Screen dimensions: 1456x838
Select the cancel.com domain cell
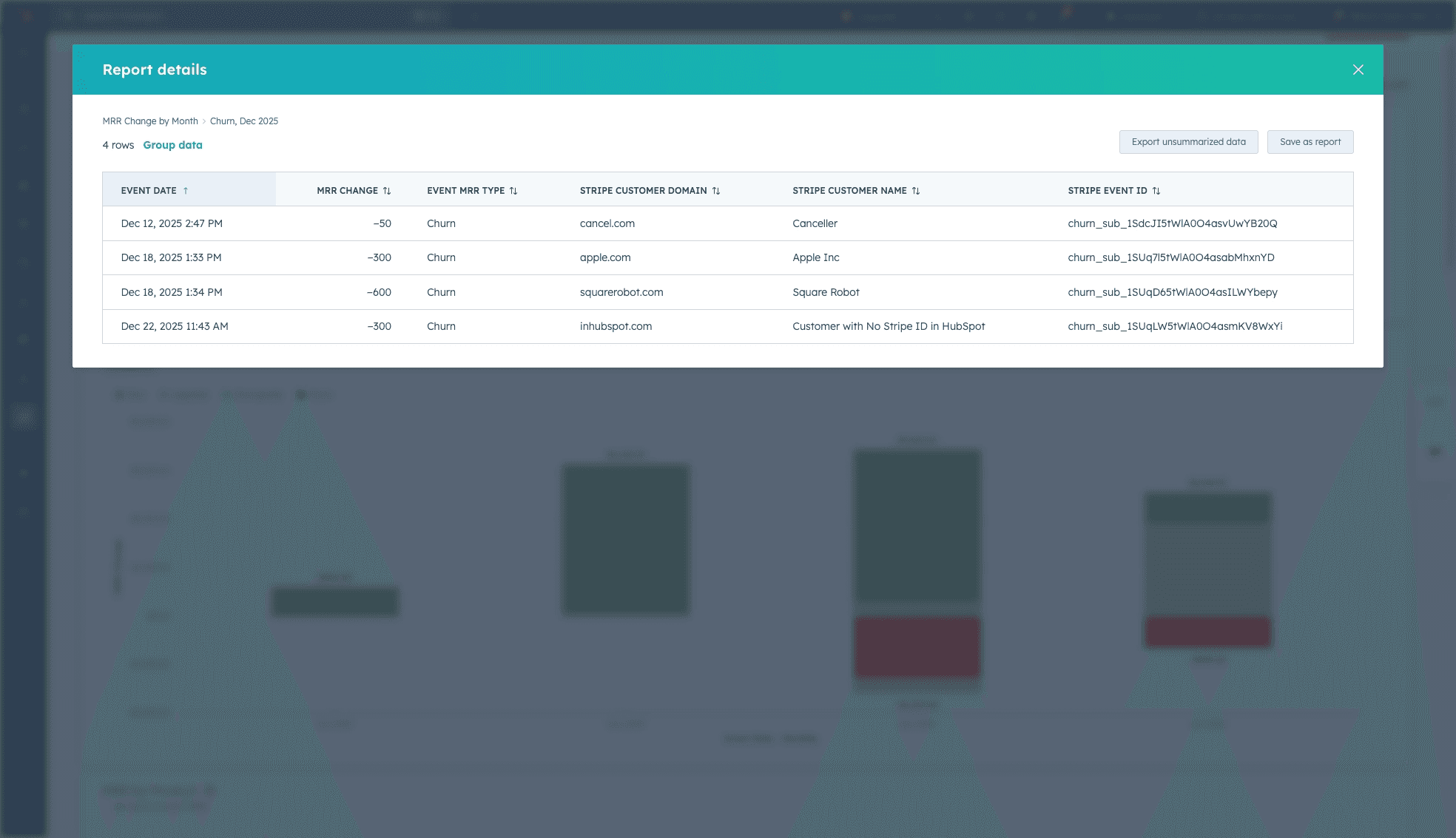607,223
